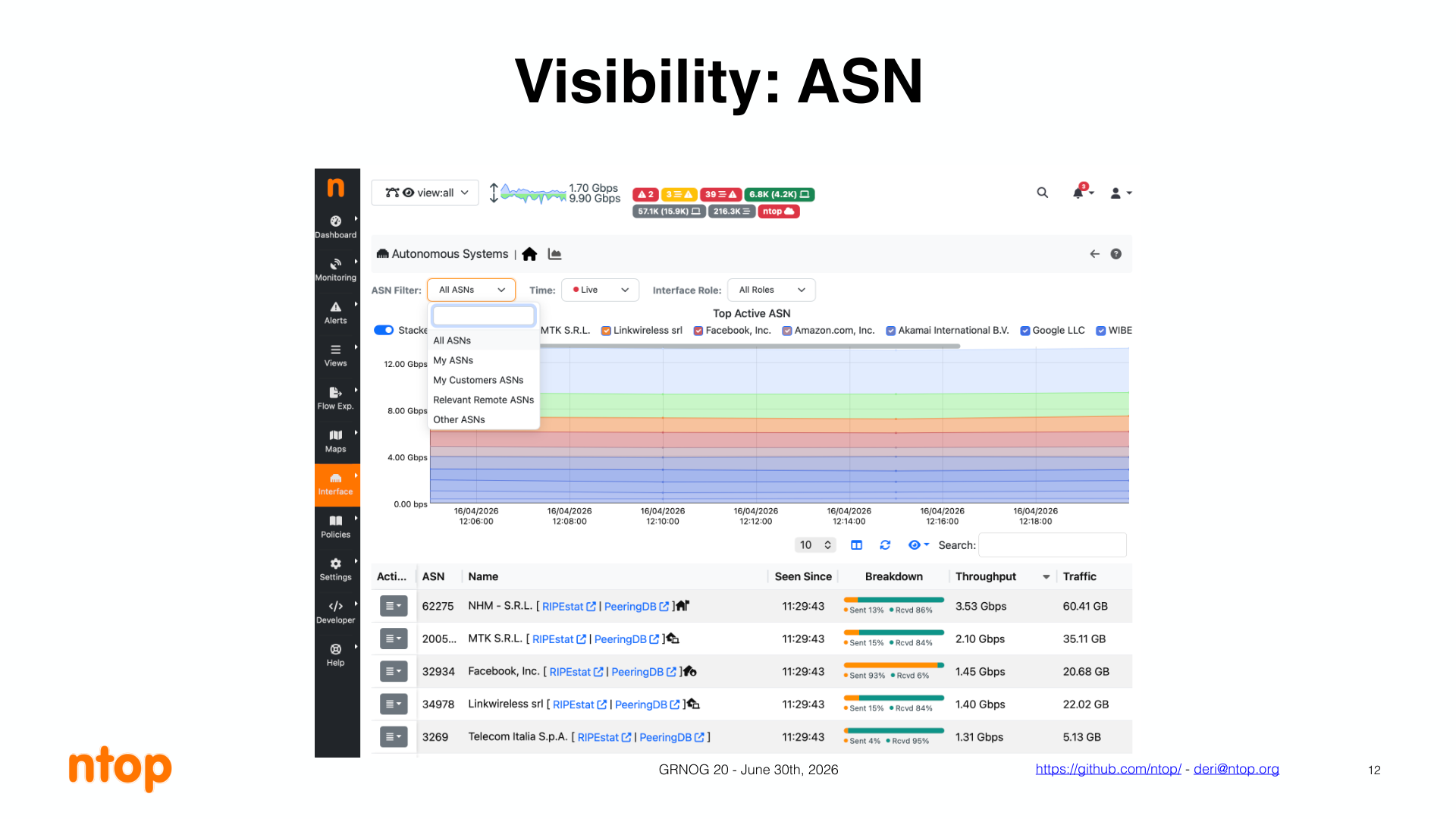Image resolution: width=1456 pixels, height=819 pixels.
Task: Uncheck the Google LLC legend checkbox
Action: click(x=1025, y=331)
